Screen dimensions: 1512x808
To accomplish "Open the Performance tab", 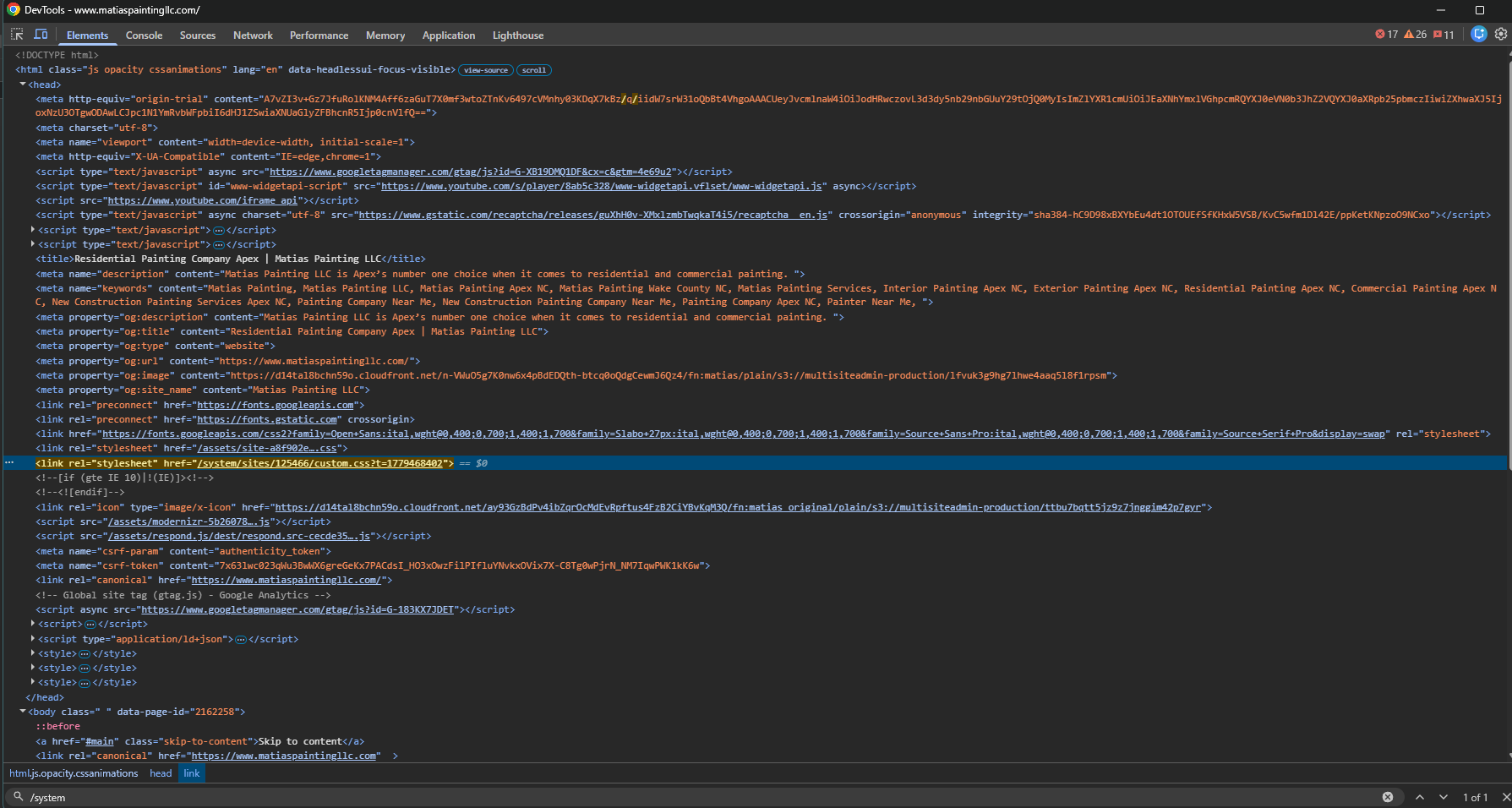I will coord(319,35).
